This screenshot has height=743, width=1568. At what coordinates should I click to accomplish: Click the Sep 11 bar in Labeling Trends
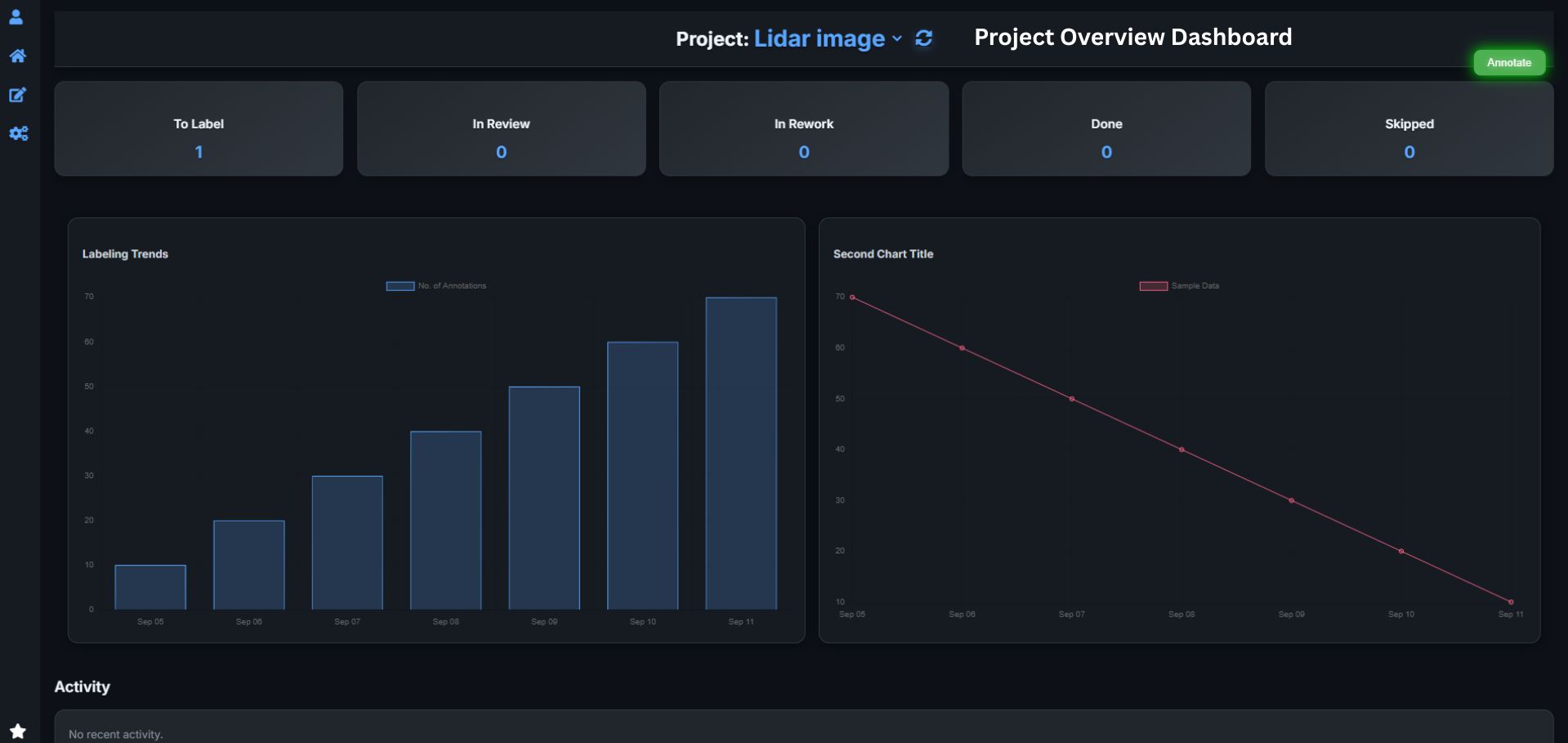click(x=741, y=454)
